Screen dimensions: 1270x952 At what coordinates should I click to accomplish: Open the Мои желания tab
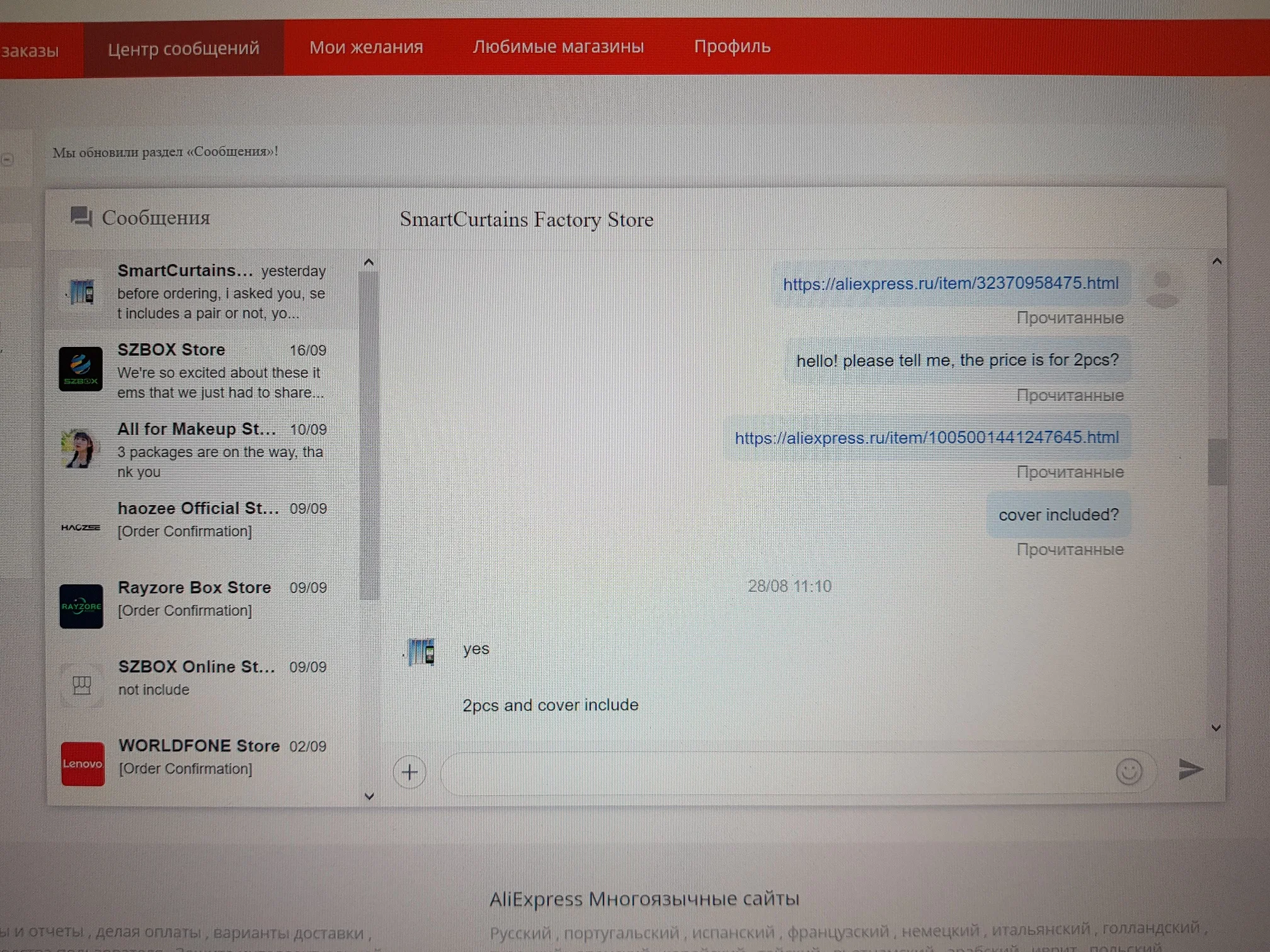(x=366, y=47)
